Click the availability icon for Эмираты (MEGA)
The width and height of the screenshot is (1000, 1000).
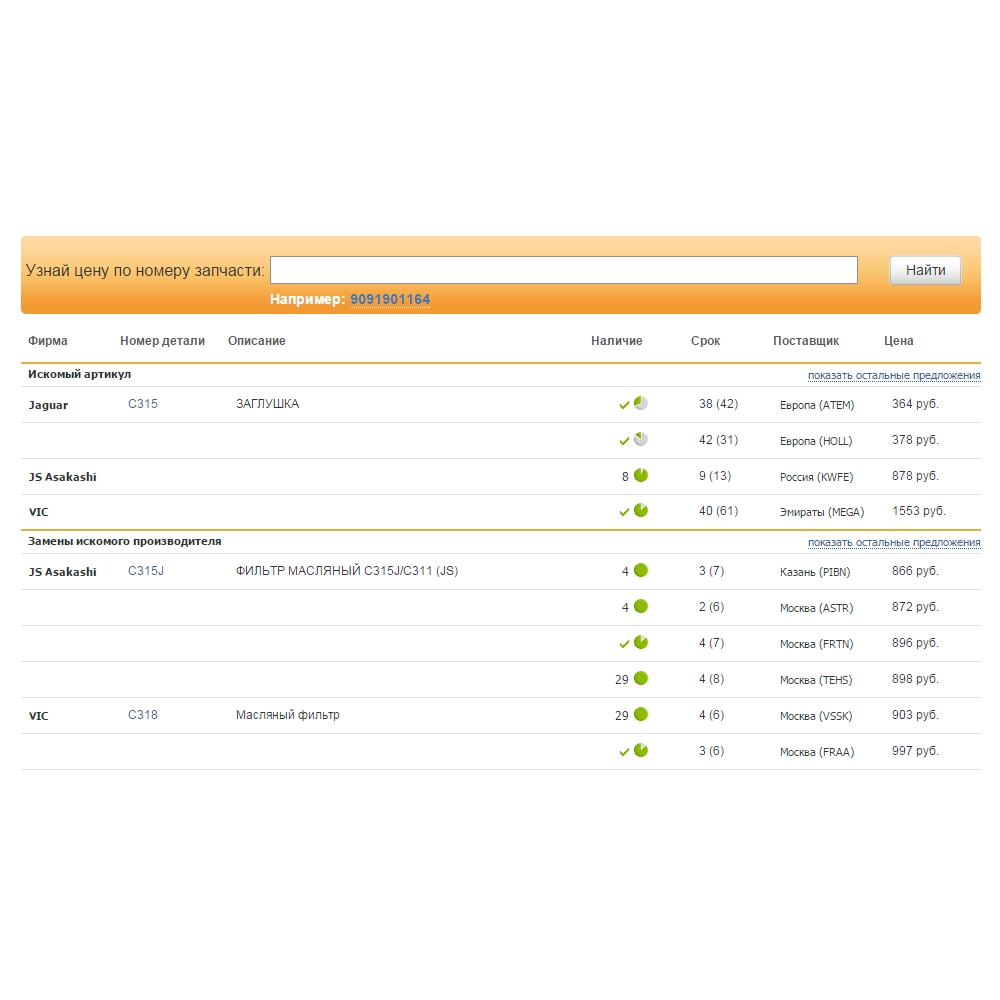tap(641, 511)
